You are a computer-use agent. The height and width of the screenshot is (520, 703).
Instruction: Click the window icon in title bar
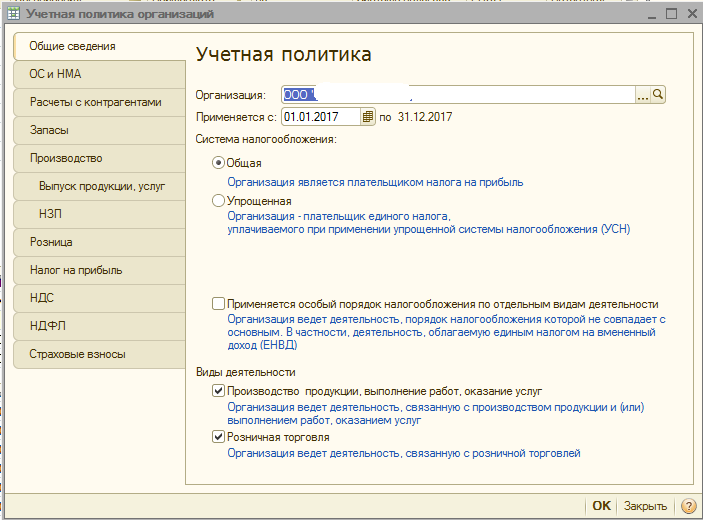coord(12,14)
